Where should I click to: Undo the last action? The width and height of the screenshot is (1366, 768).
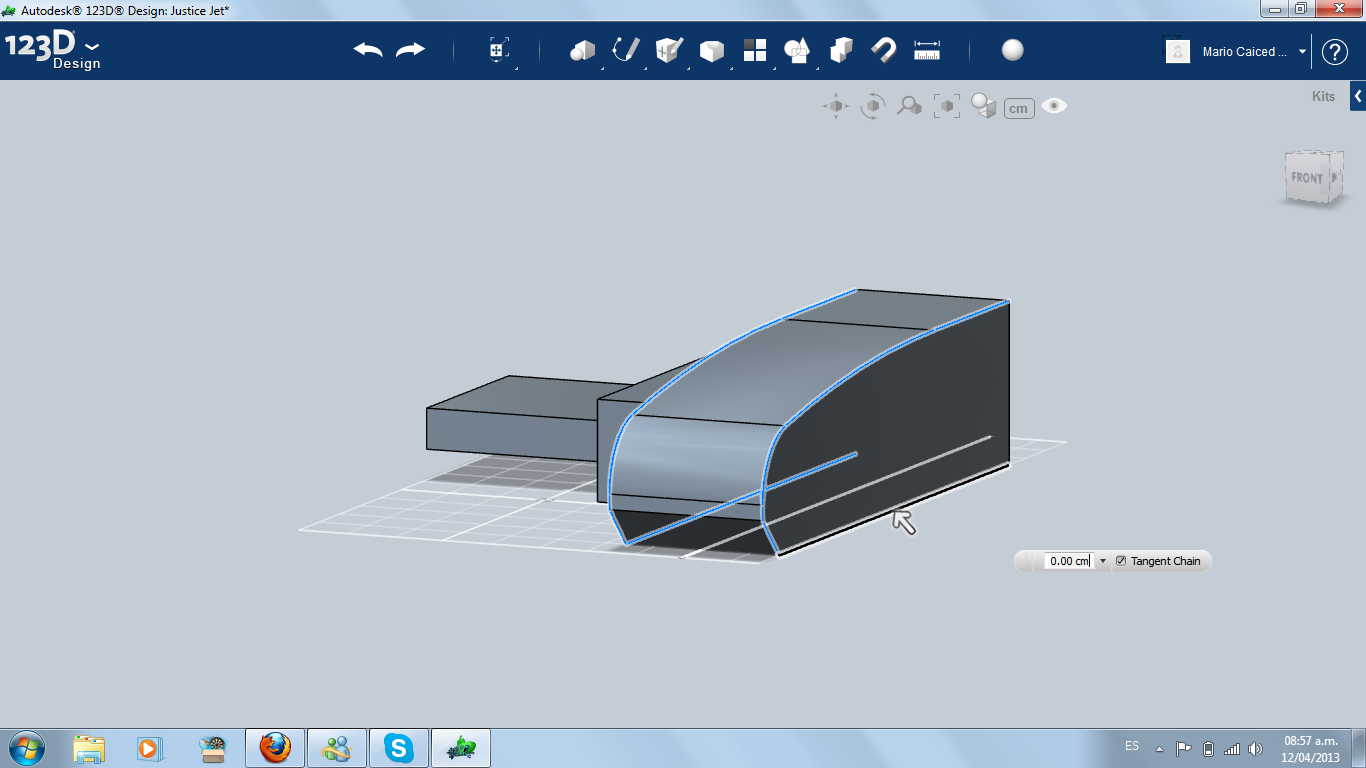(368, 50)
